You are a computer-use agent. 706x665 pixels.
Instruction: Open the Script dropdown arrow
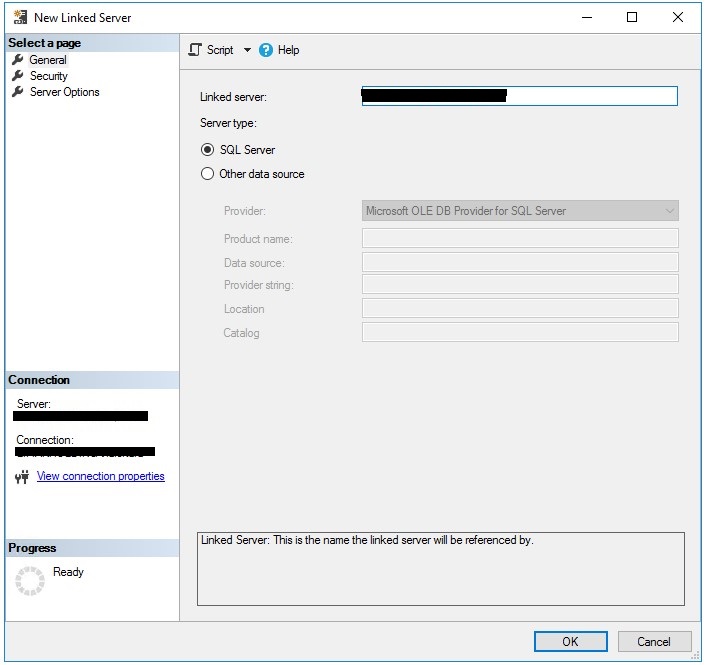(x=247, y=50)
